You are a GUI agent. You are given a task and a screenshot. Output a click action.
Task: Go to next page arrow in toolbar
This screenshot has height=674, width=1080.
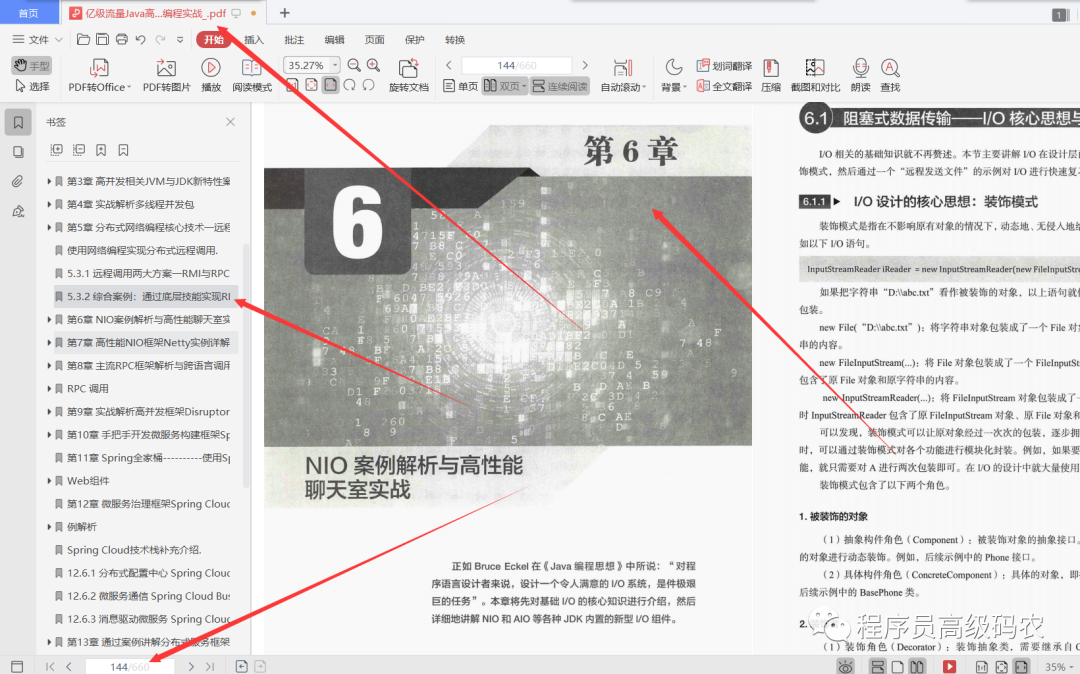pos(585,65)
